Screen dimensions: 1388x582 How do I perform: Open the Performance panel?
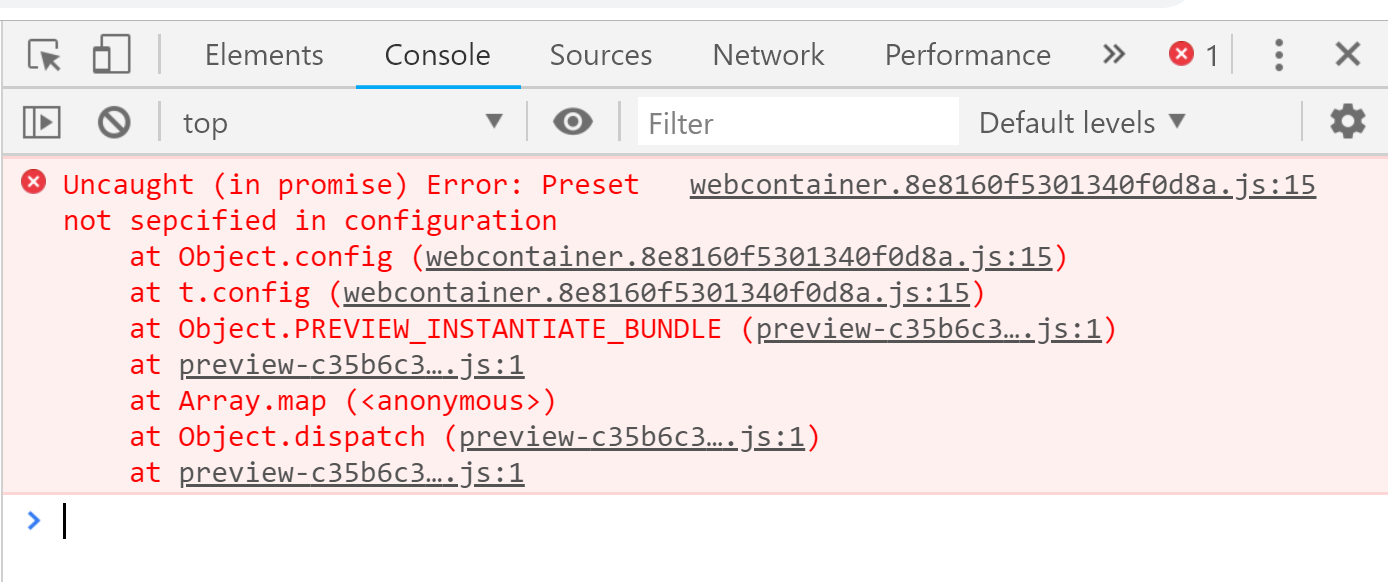pyautogui.click(x=966, y=55)
